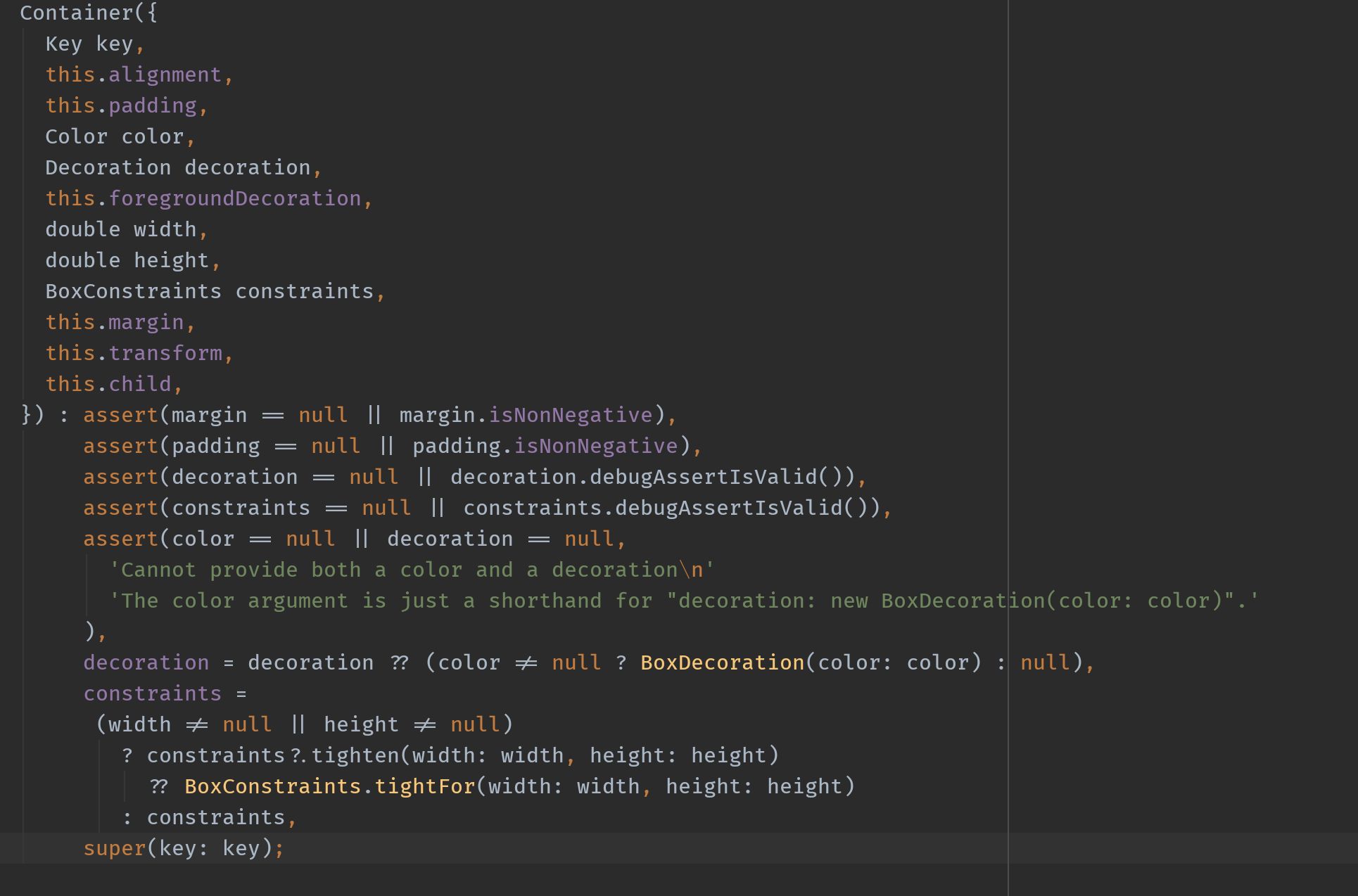The image size is (1358, 896).
Task: Click the this.child parameter
Action: [108, 384]
